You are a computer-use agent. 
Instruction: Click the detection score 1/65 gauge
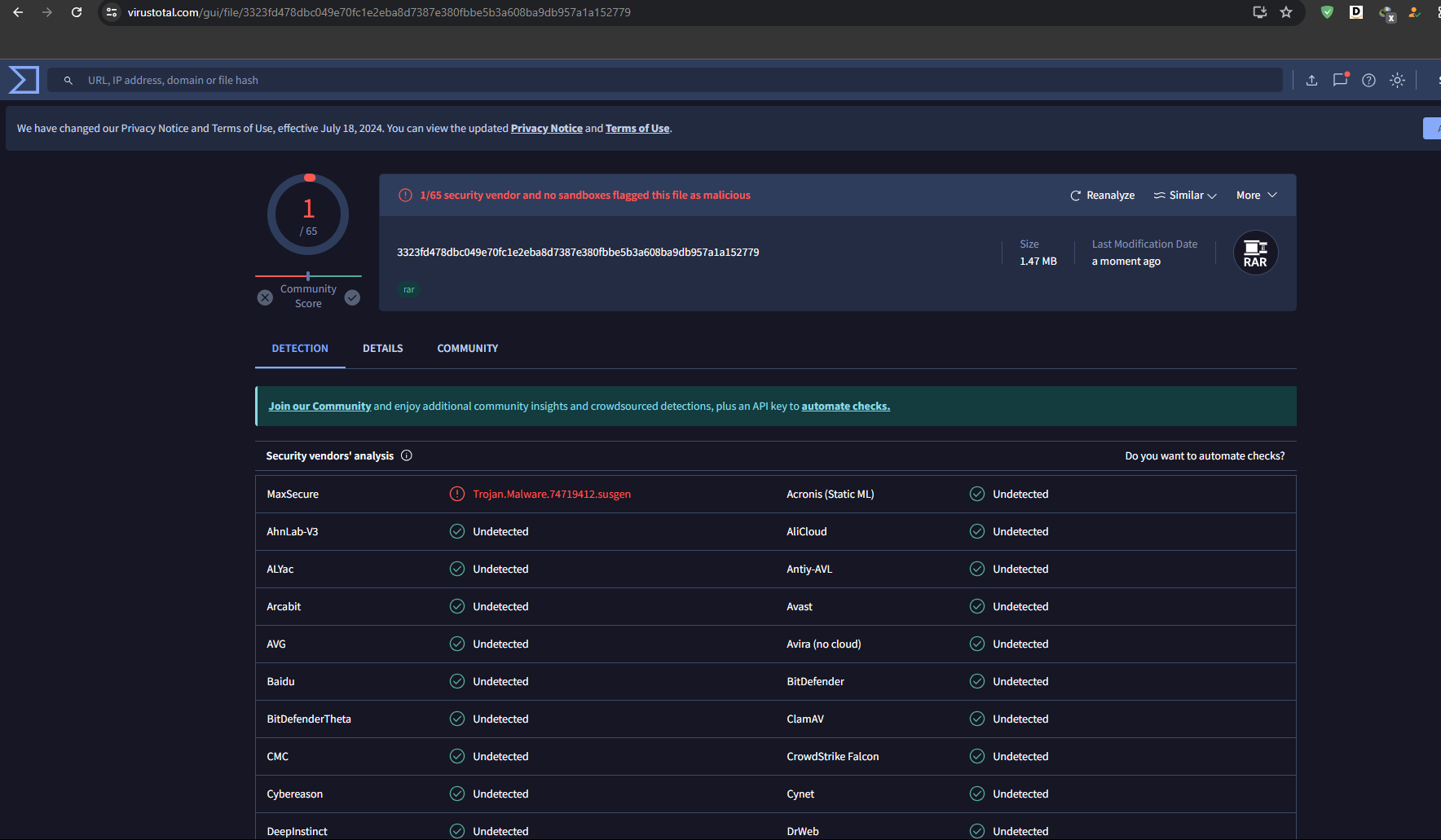pyautogui.click(x=308, y=215)
